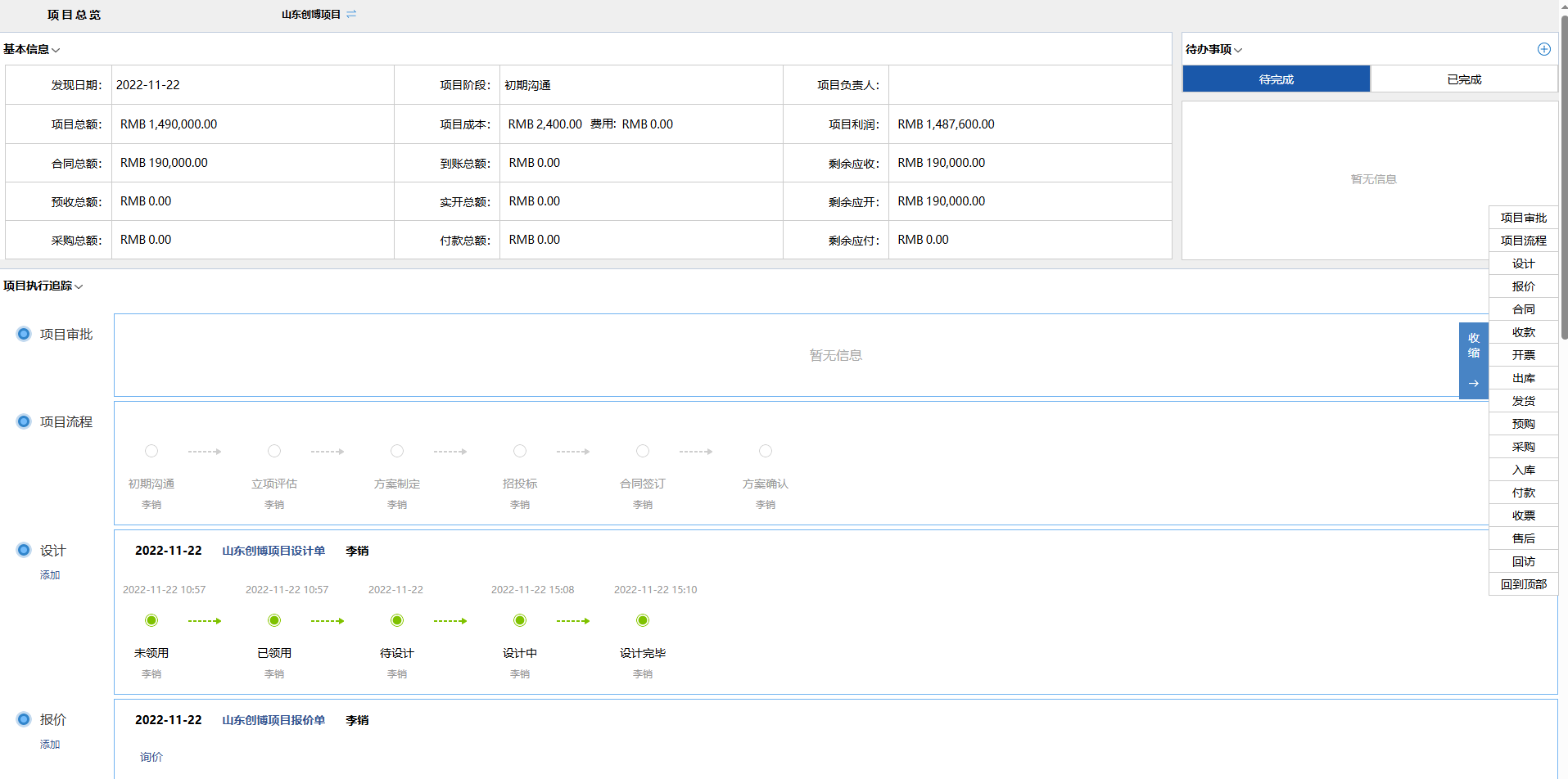The width and height of the screenshot is (1568, 779).
Task: Jump to 开票 in side navigation
Action: click(1523, 355)
